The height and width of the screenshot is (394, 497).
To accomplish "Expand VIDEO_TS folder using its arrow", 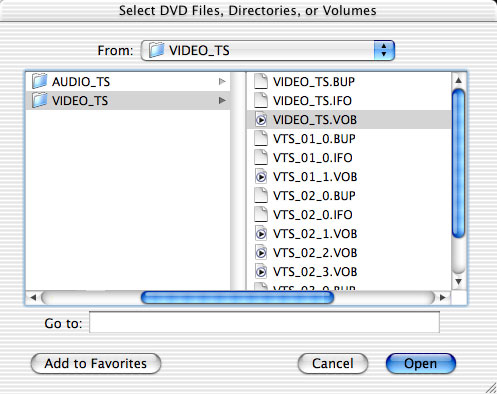I will [x=222, y=100].
